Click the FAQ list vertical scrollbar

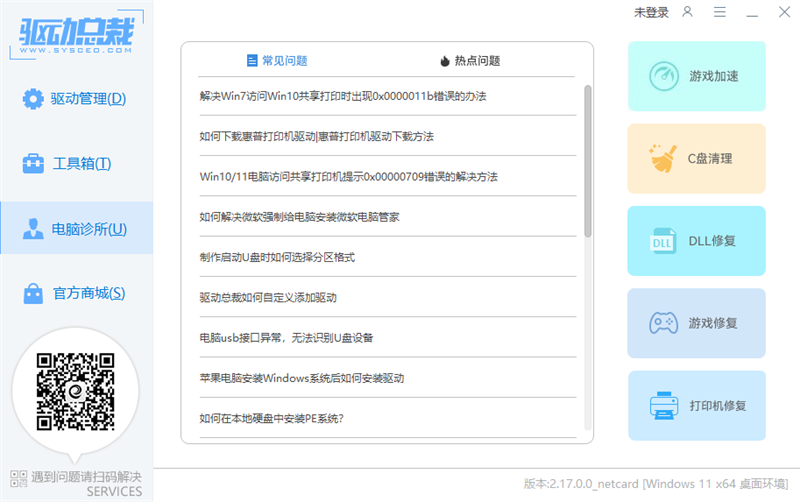click(588, 160)
